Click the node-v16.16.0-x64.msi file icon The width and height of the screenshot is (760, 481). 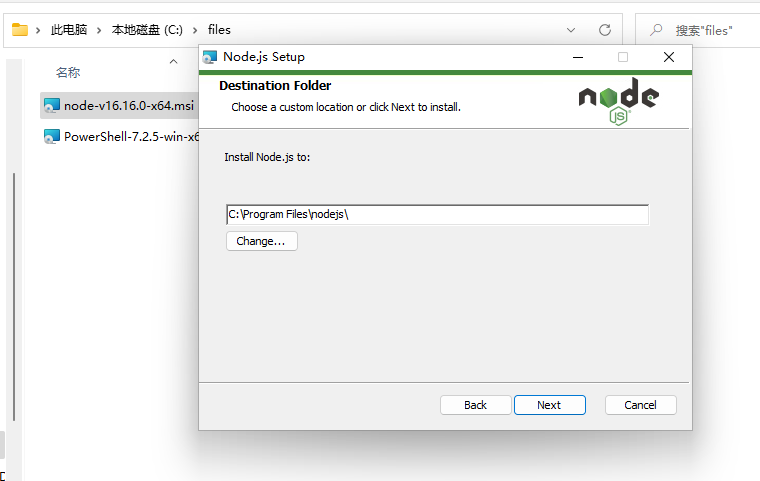tap(52, 106)
